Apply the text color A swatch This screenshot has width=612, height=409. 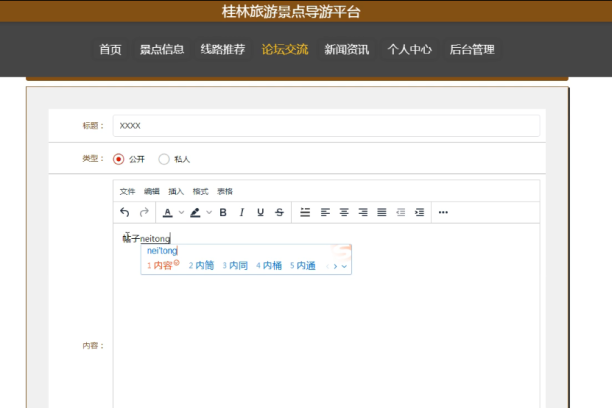tap(167, 212)
